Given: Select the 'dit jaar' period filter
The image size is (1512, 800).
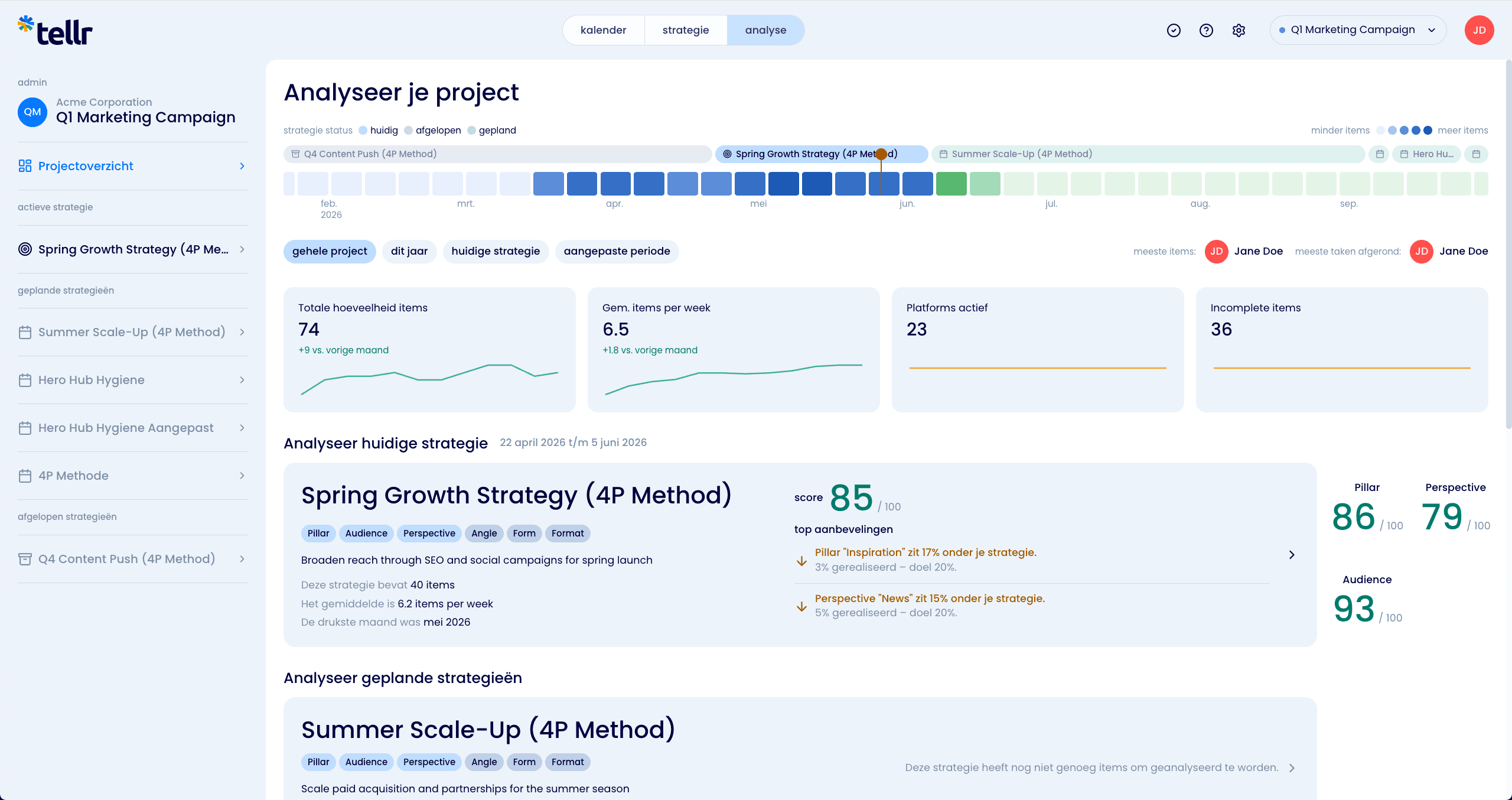Looking at the screenshot, I should coord(409,251).
